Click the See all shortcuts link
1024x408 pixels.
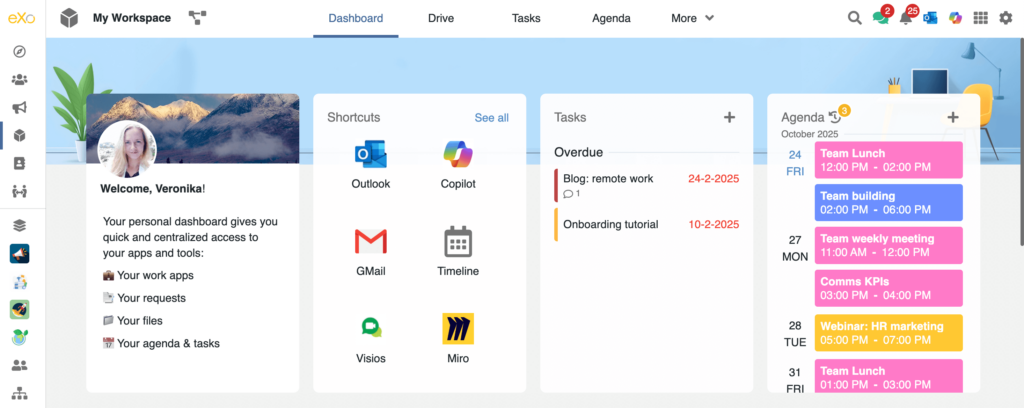491,118
